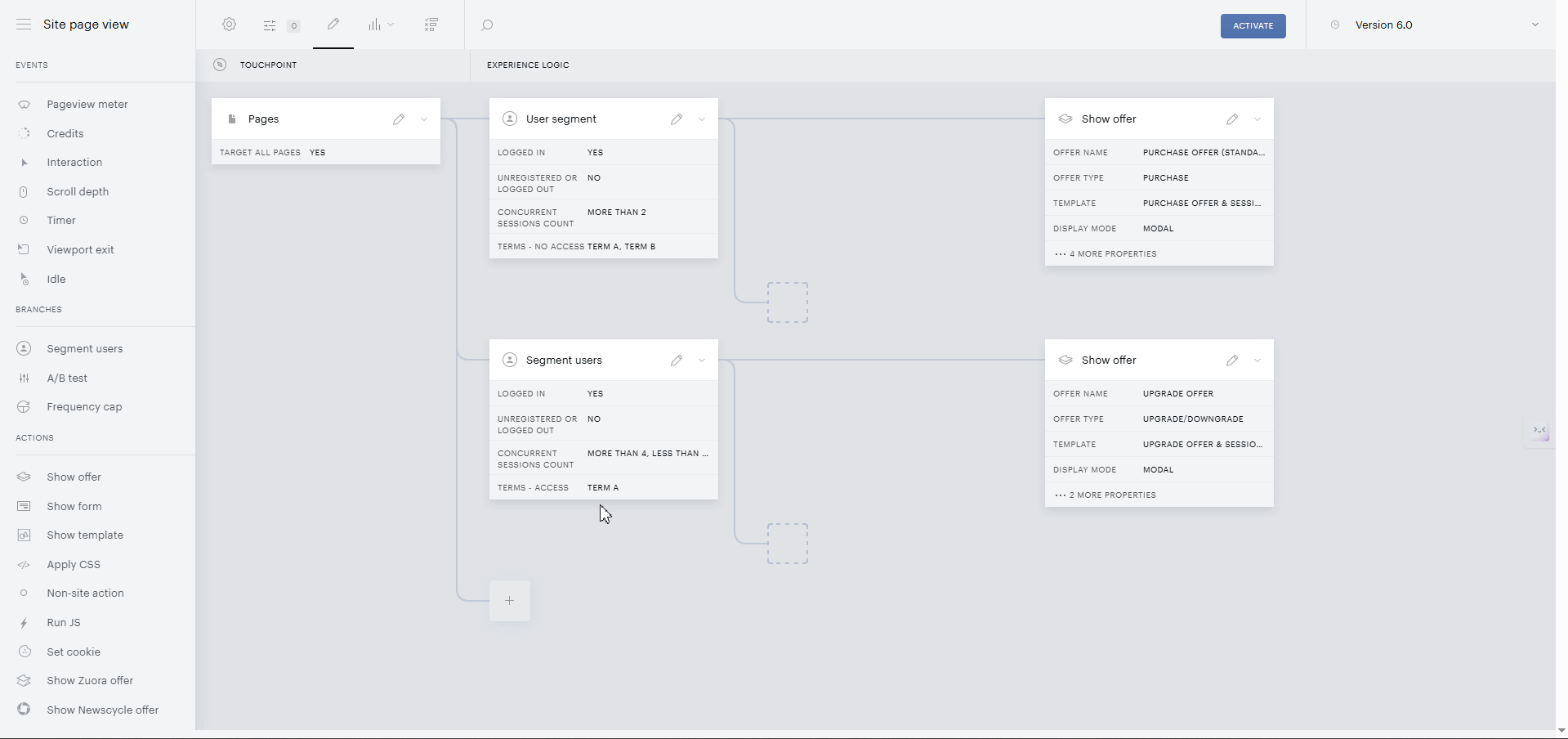The width and height of the screenshot is (1568, 739).
Task: Click the filters sliders icon in toolbar
Action: tap(270, 25)
